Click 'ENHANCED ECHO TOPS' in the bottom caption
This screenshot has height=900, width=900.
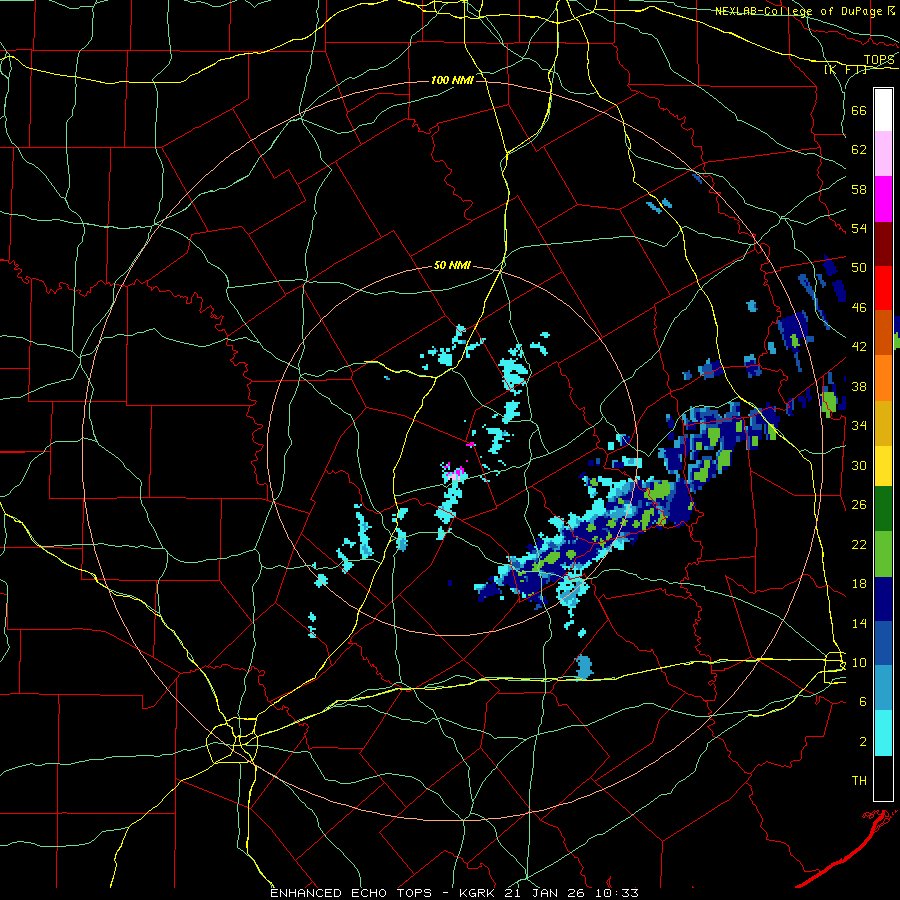[x=351, y=893]
